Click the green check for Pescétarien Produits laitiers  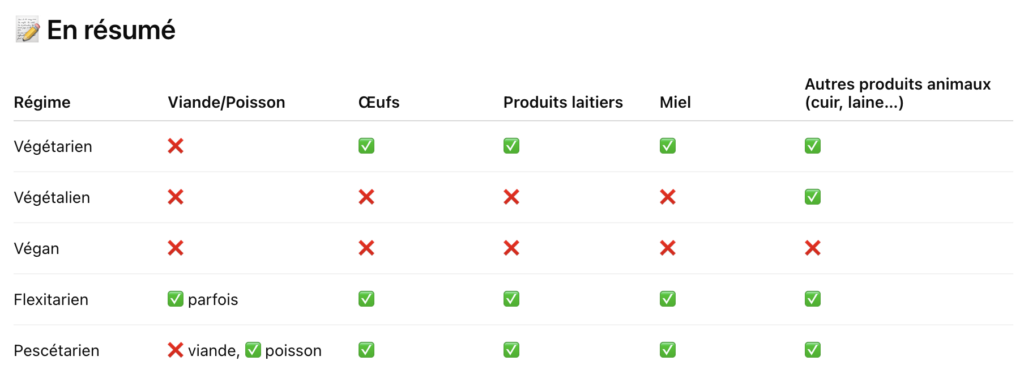pos(511,350)
